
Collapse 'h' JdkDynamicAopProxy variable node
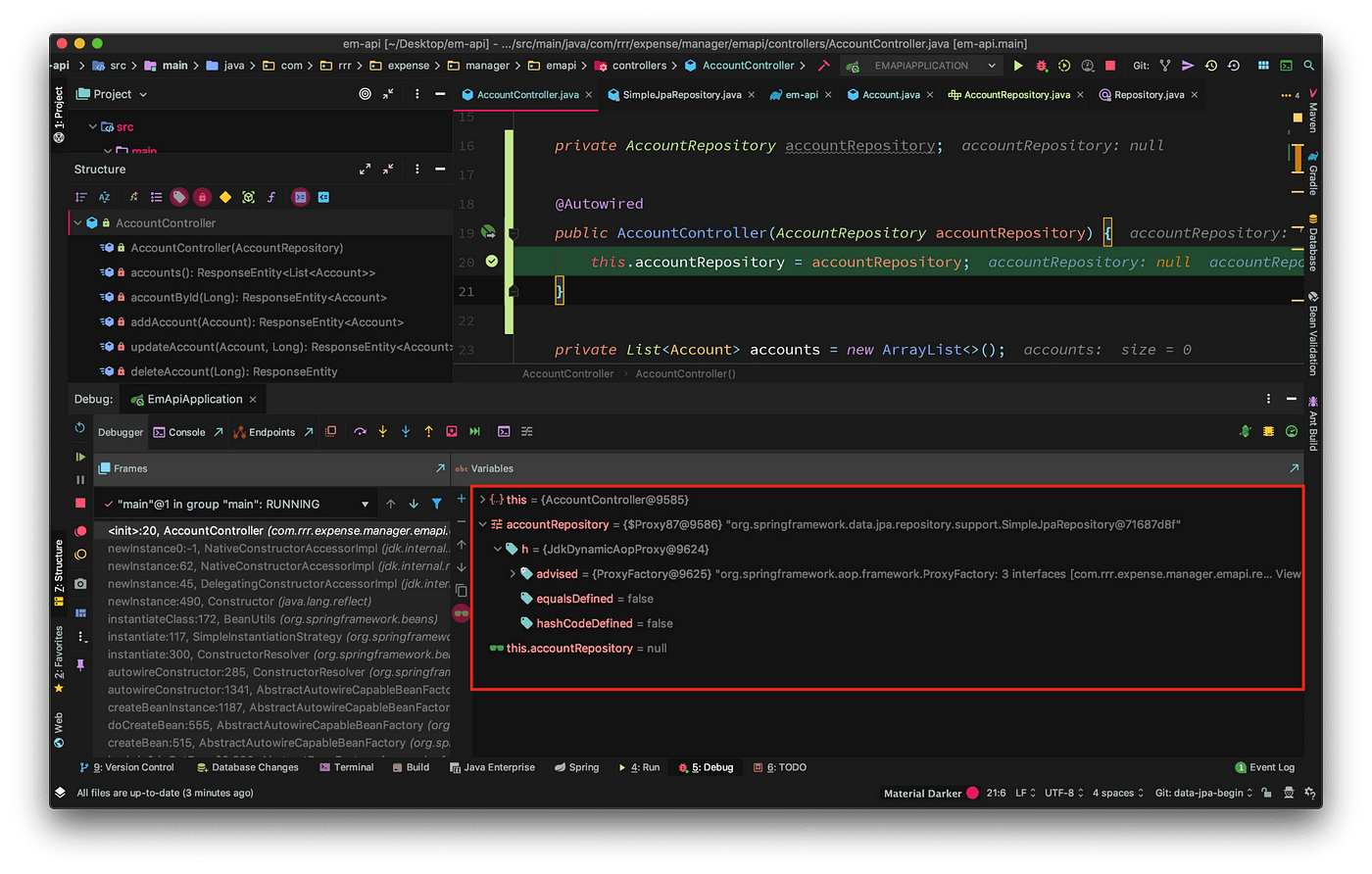tap(498, 549)
